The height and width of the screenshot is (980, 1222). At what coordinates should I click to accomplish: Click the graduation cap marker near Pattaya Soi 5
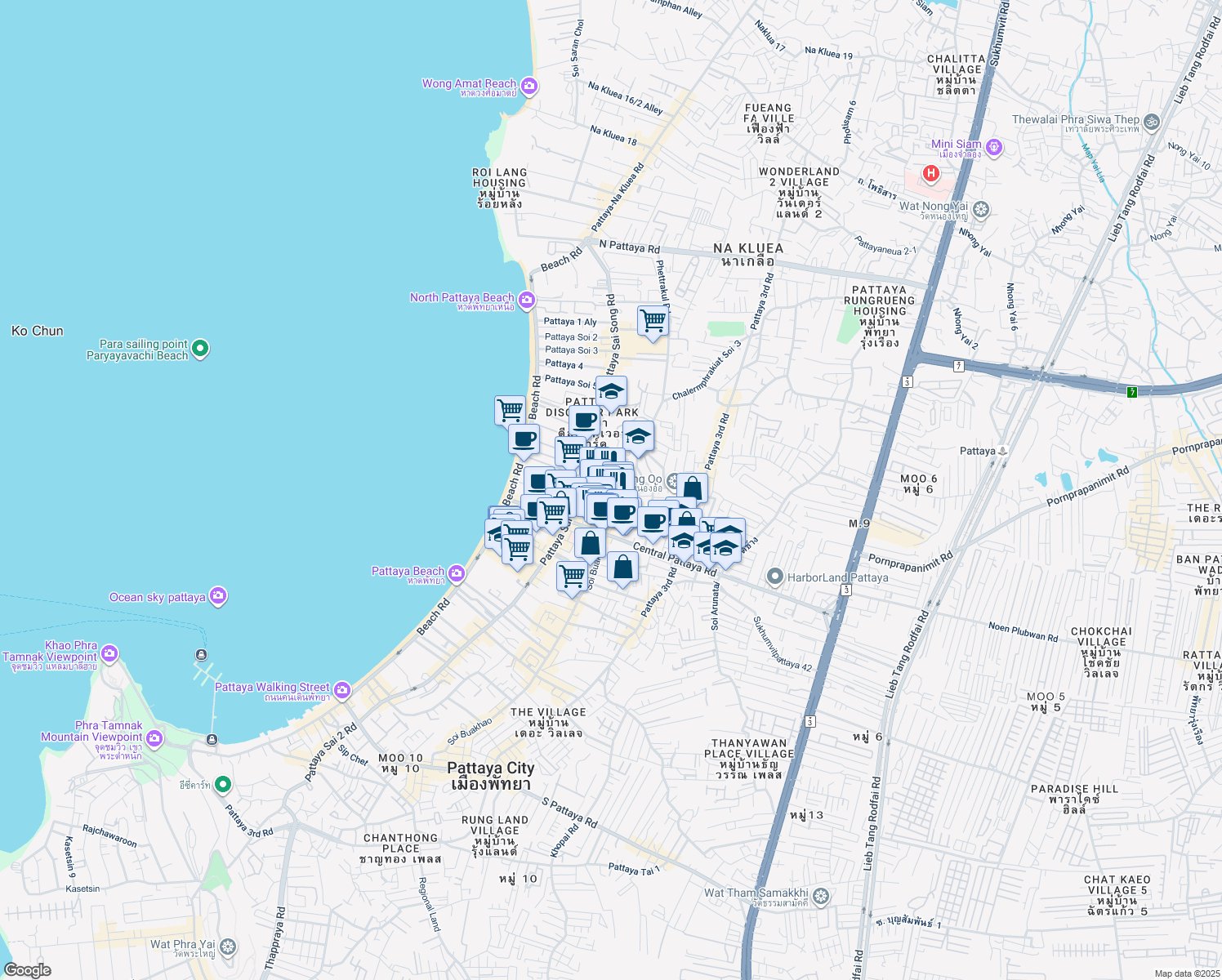(x=611, y=392)
